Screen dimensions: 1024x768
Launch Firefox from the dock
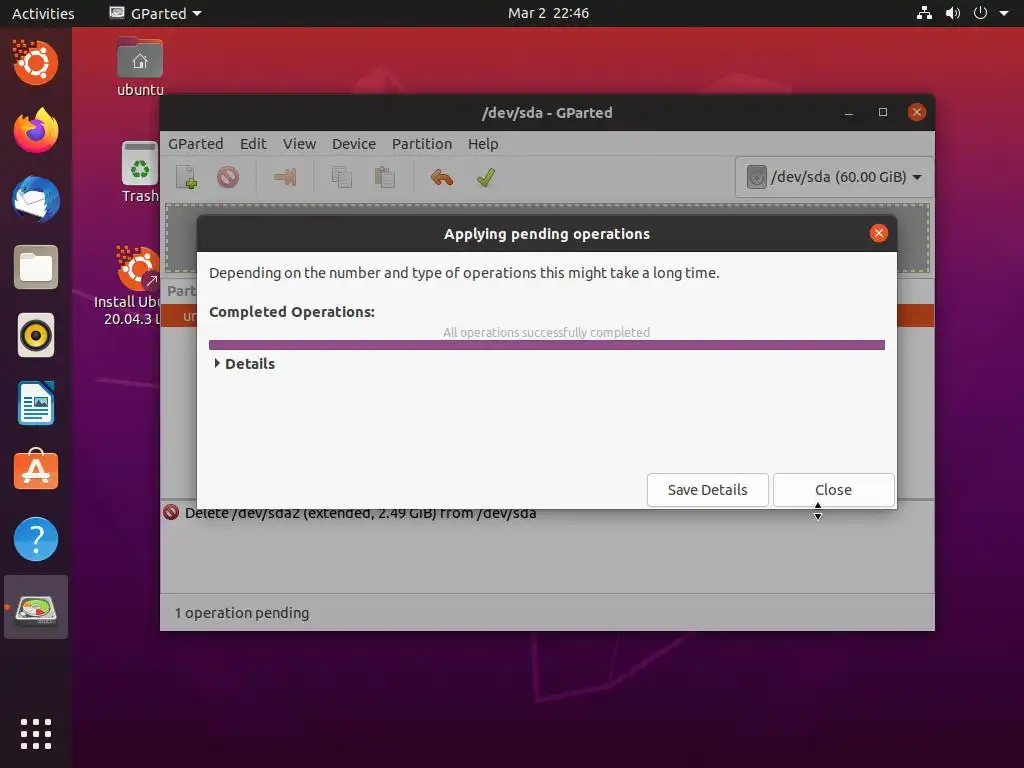[x=35, y=131]
